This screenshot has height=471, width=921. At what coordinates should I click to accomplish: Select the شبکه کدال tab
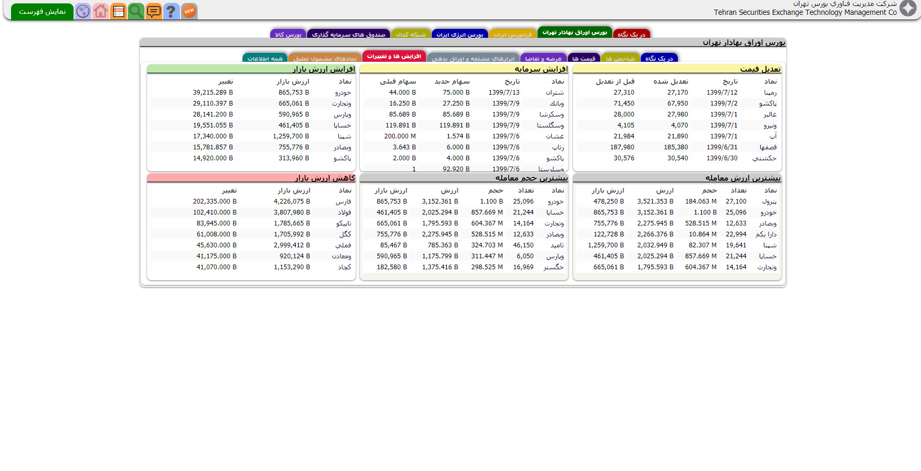coord(410,35)
